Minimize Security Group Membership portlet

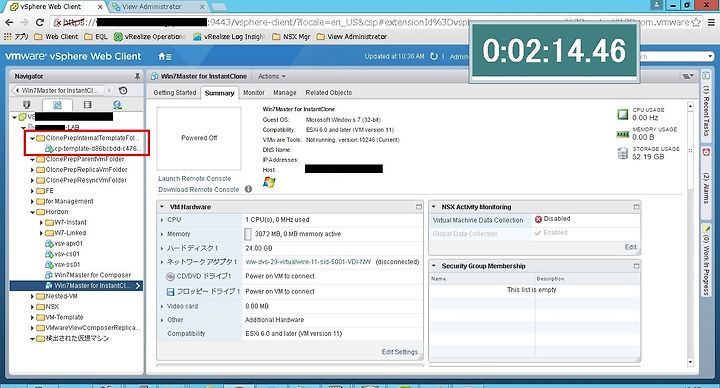636,266
